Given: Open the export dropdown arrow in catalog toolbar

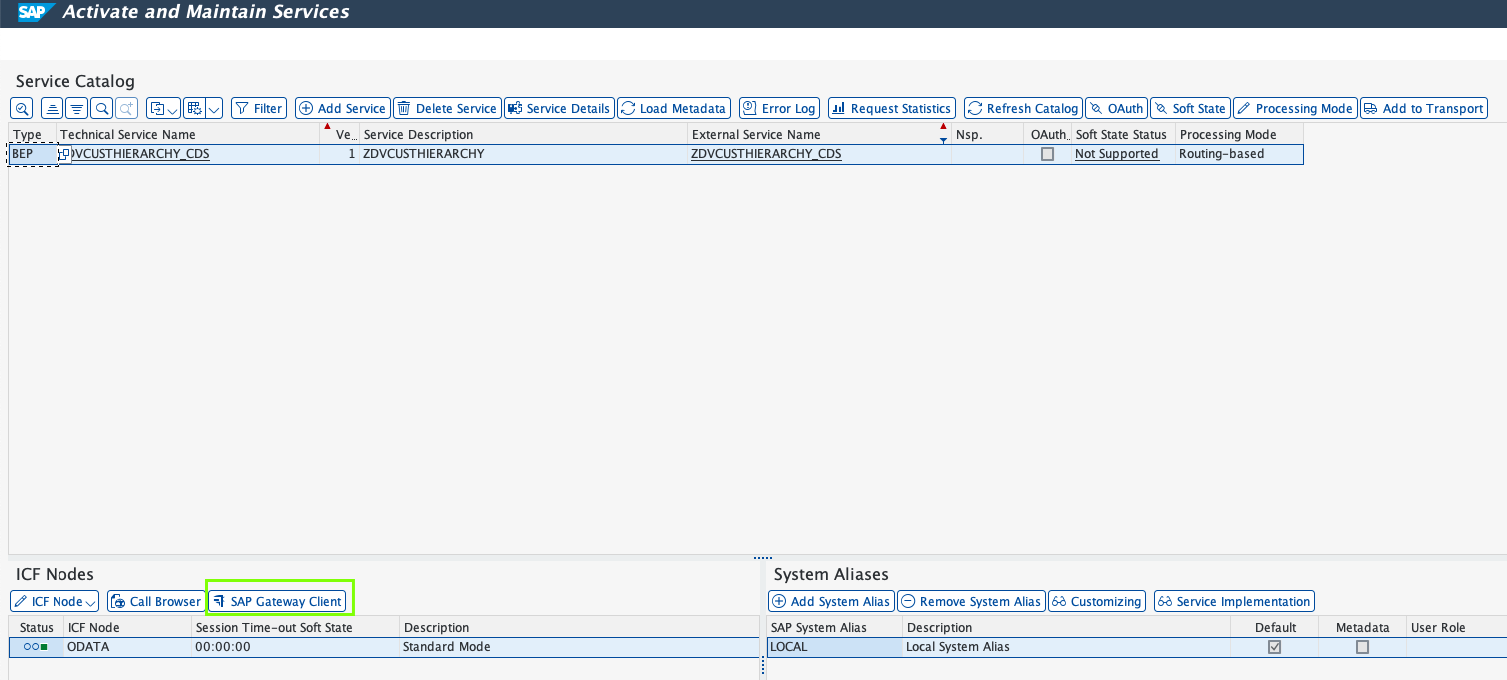Looking at the screenshot, I should pos(172,108).
